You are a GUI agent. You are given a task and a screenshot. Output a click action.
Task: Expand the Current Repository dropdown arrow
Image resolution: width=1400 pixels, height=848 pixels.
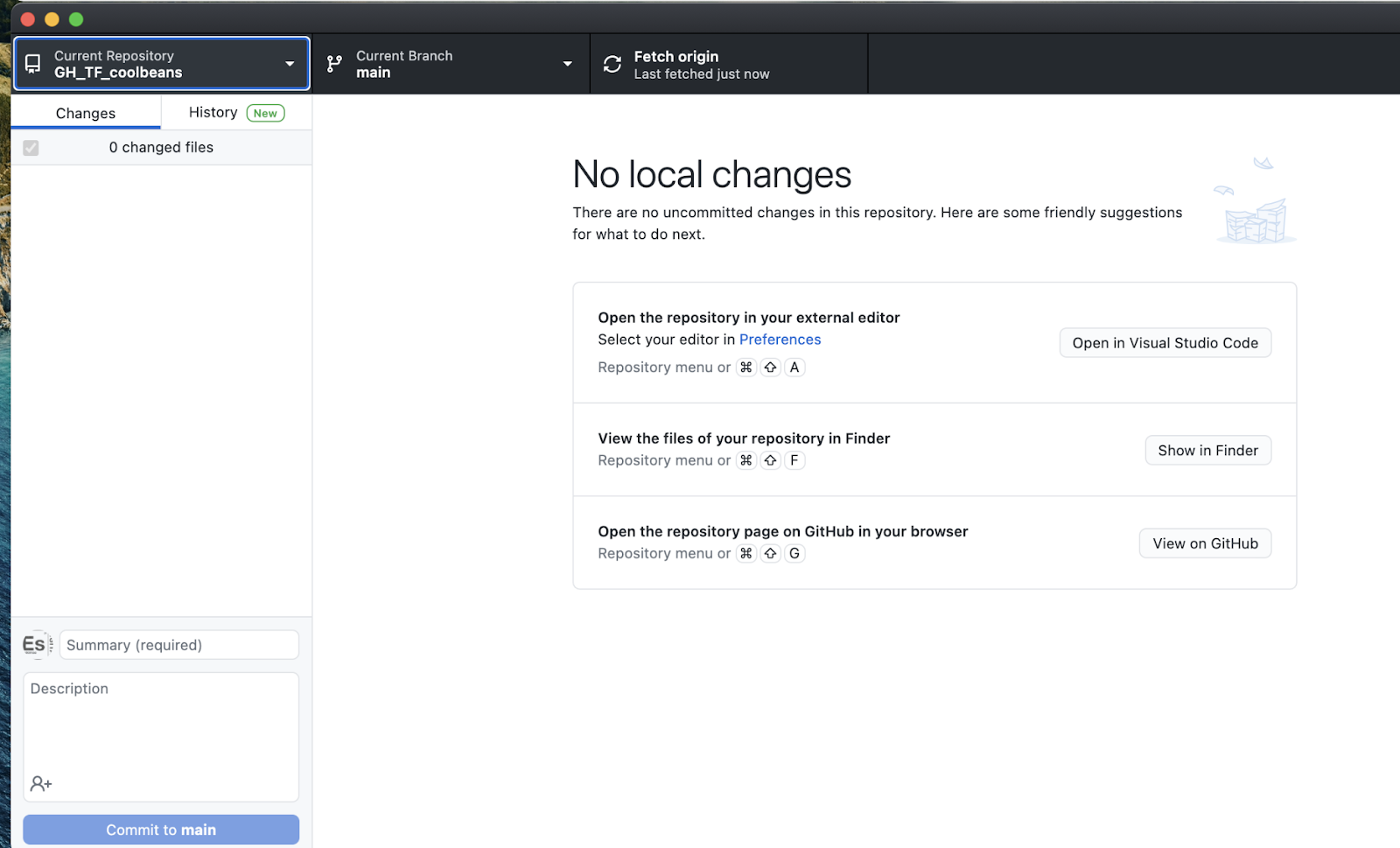tap(290, 64)
